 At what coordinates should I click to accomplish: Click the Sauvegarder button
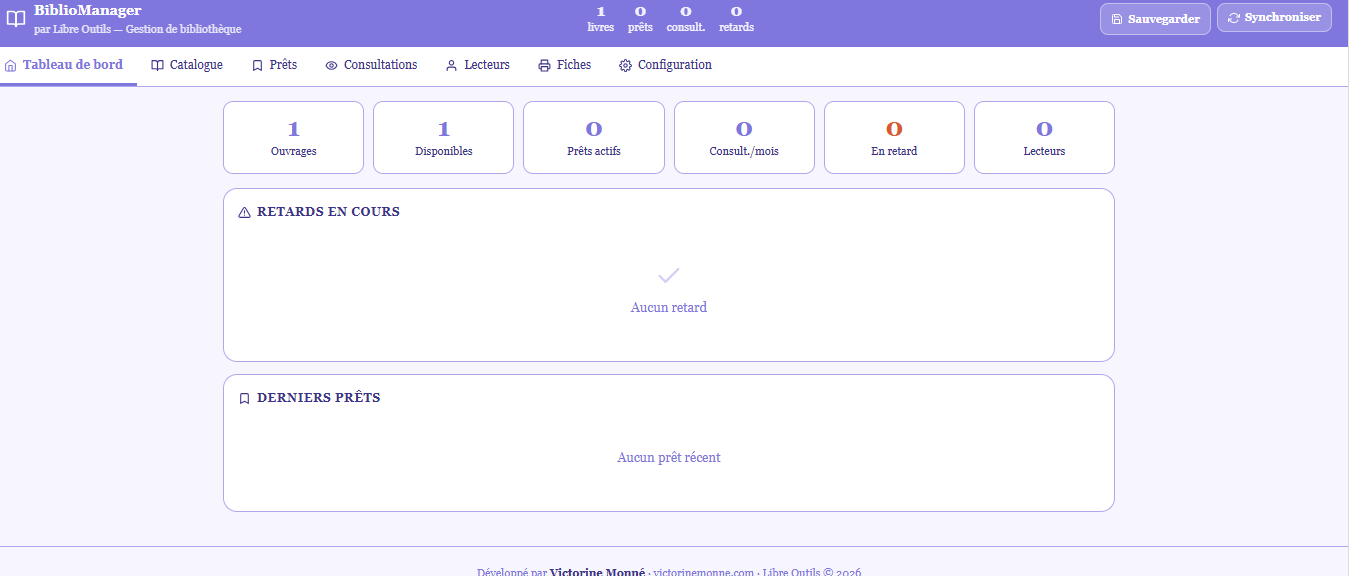tap(1155, 17)
